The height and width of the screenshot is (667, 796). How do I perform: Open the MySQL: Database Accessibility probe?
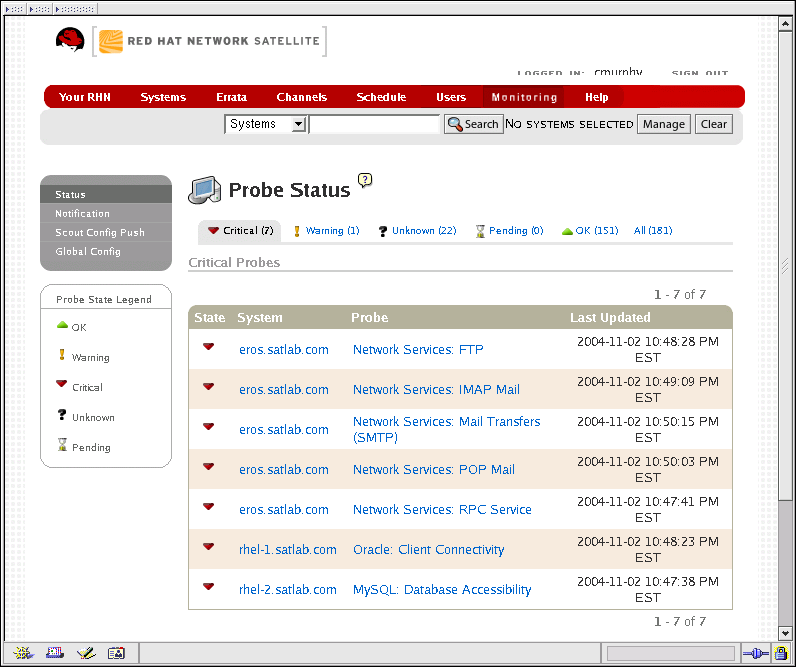pyautogui.click(x=442, y=590)
